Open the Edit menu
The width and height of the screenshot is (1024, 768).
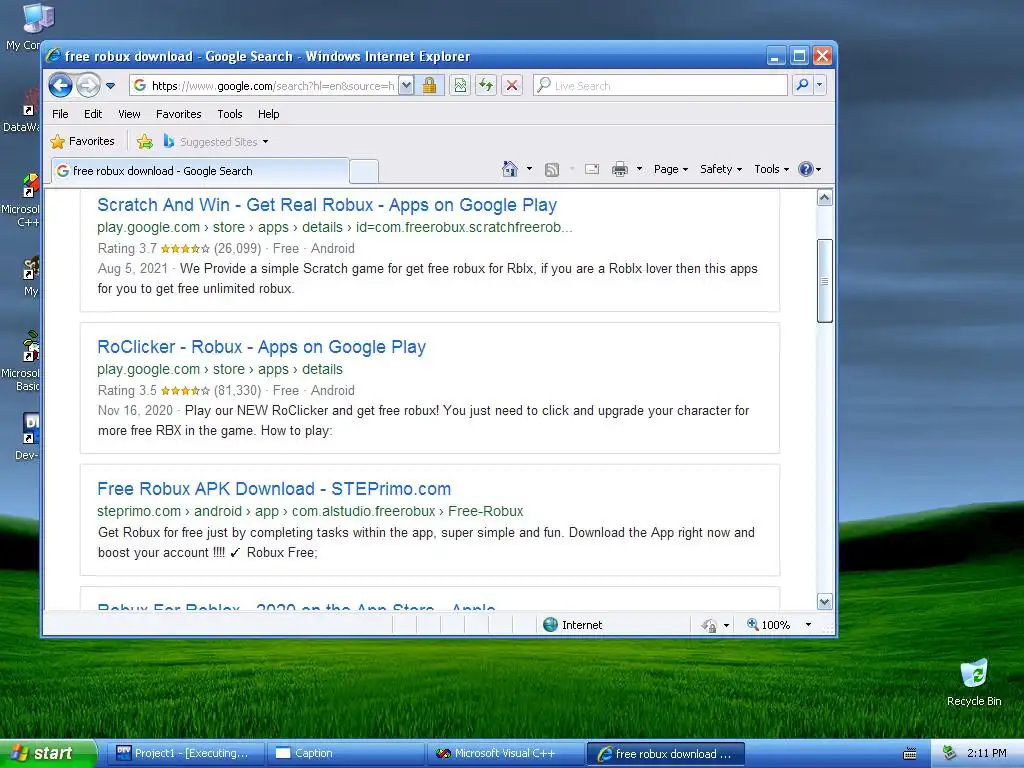click(93, 114)
